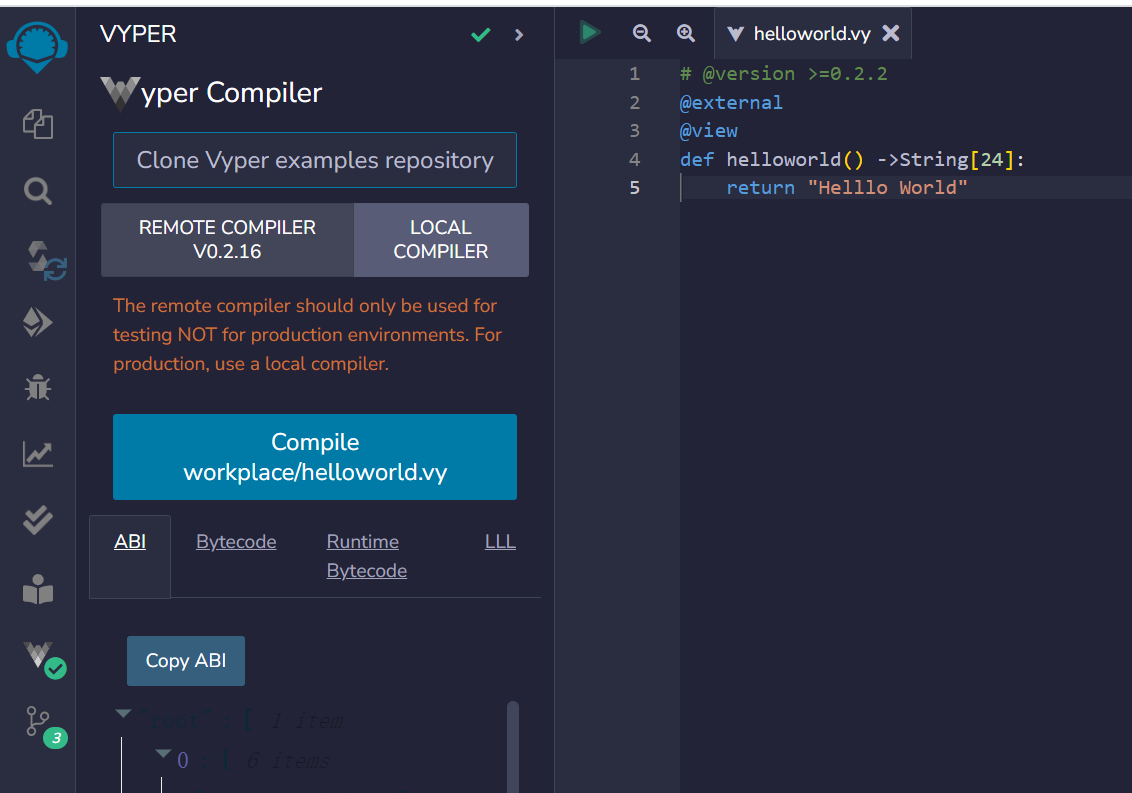Expand panel with the chevron next to VYPER

(x=519, y=35)
